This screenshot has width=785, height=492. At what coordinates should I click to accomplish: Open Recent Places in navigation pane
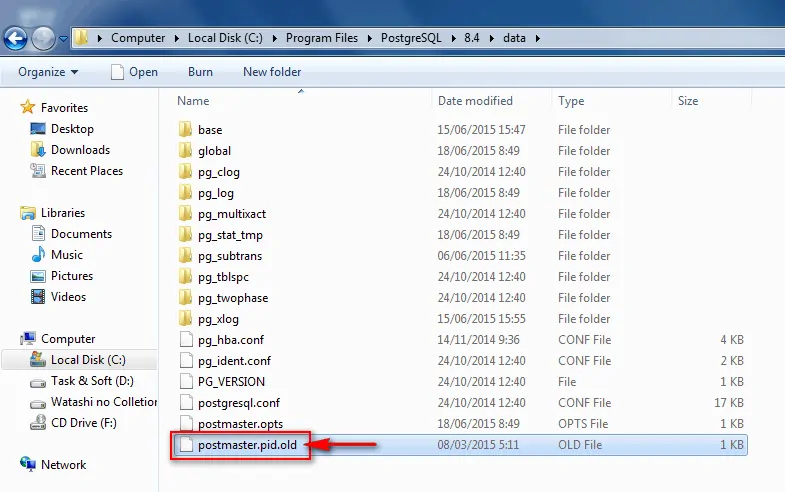tap(87, 171)
